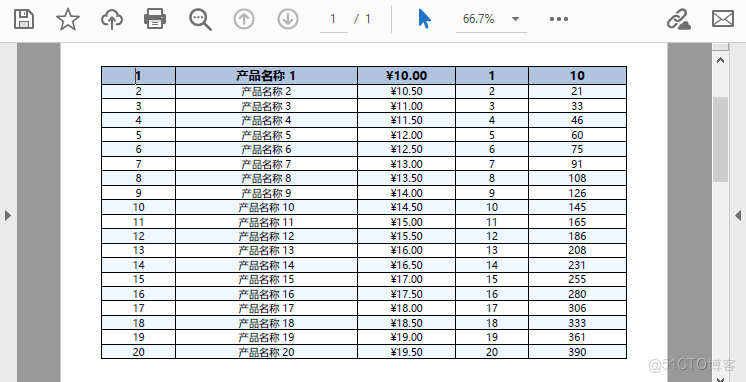This screenshot has height=382, width=746.
Task: Click price cell ¥17.50
Action: point(406,294)
